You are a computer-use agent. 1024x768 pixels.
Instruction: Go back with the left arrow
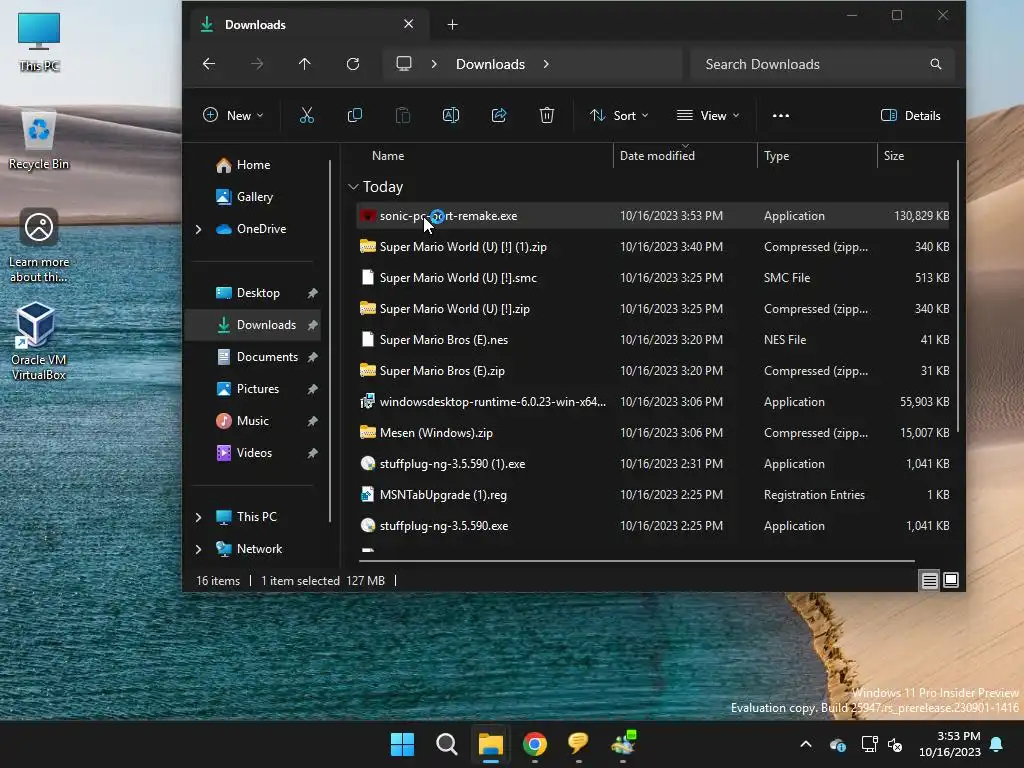[209, 64]
